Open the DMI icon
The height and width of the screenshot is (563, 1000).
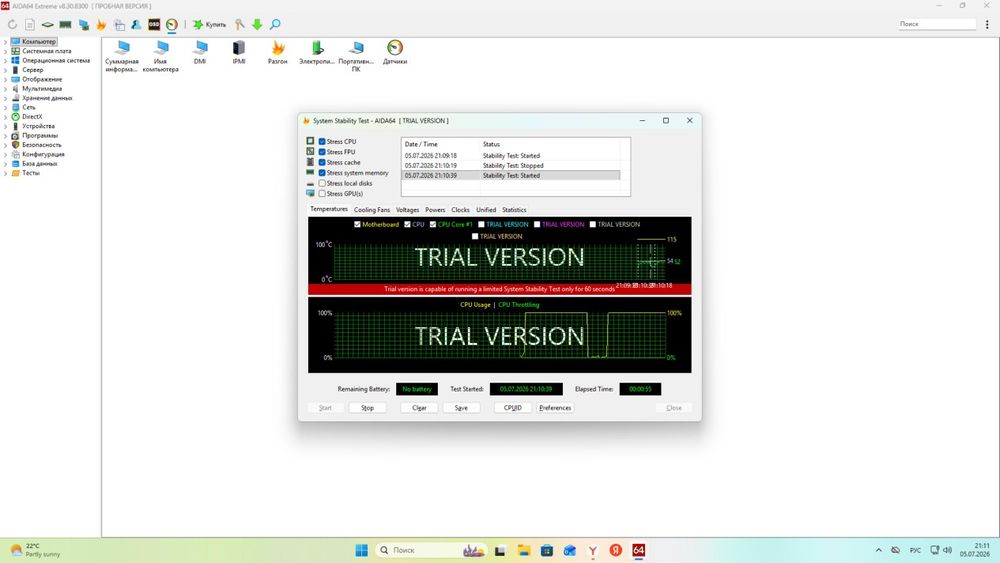[x=200, y=52]
